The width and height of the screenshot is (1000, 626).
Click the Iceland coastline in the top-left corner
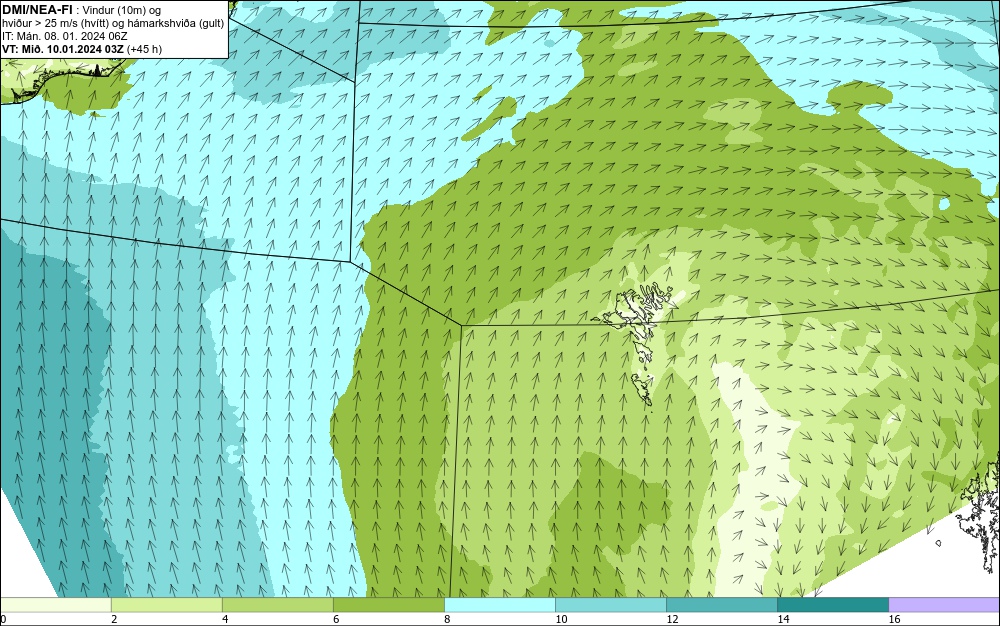tap(64, 80)
